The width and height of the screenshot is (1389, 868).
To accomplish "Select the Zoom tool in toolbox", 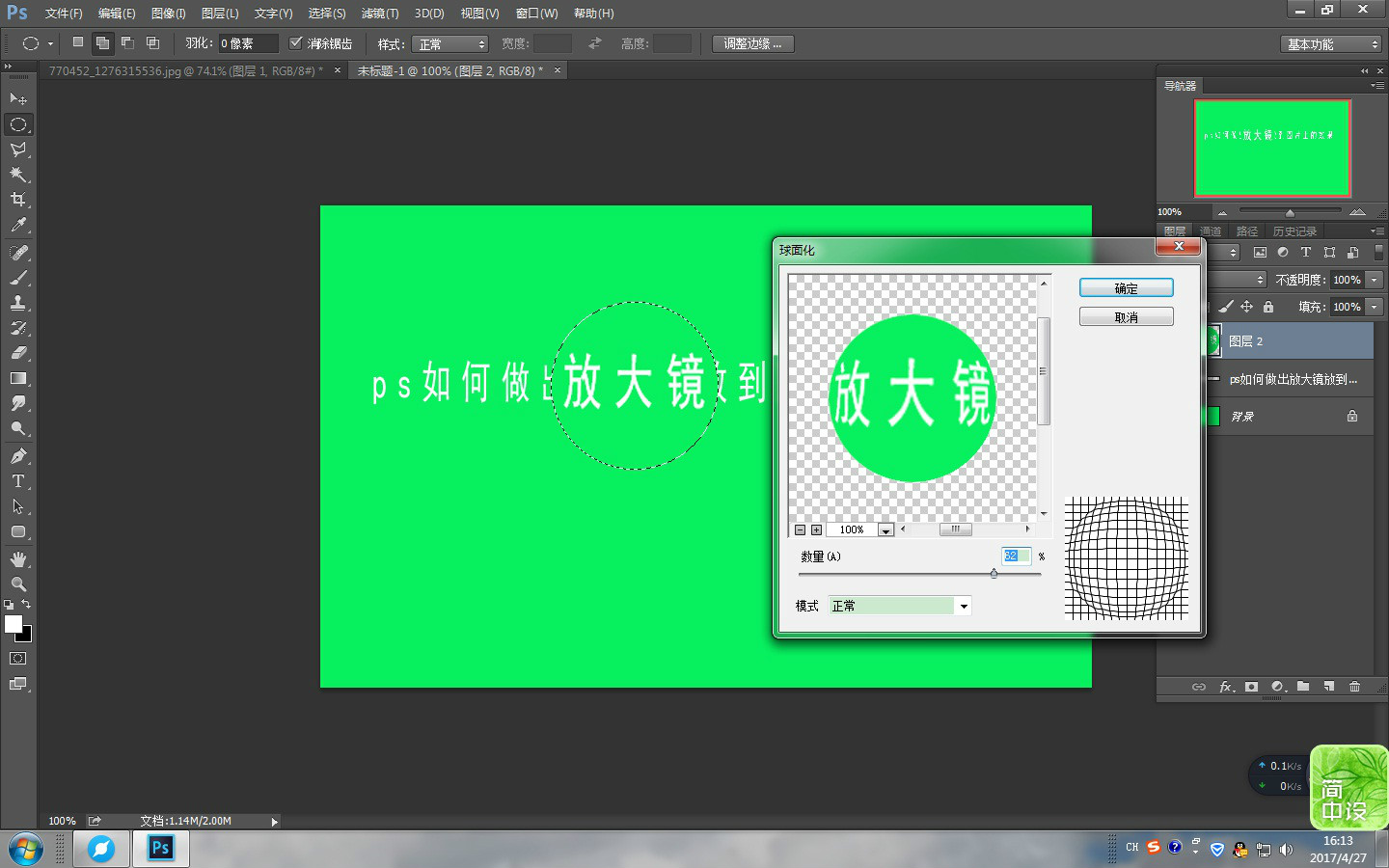I will (18, 584).
